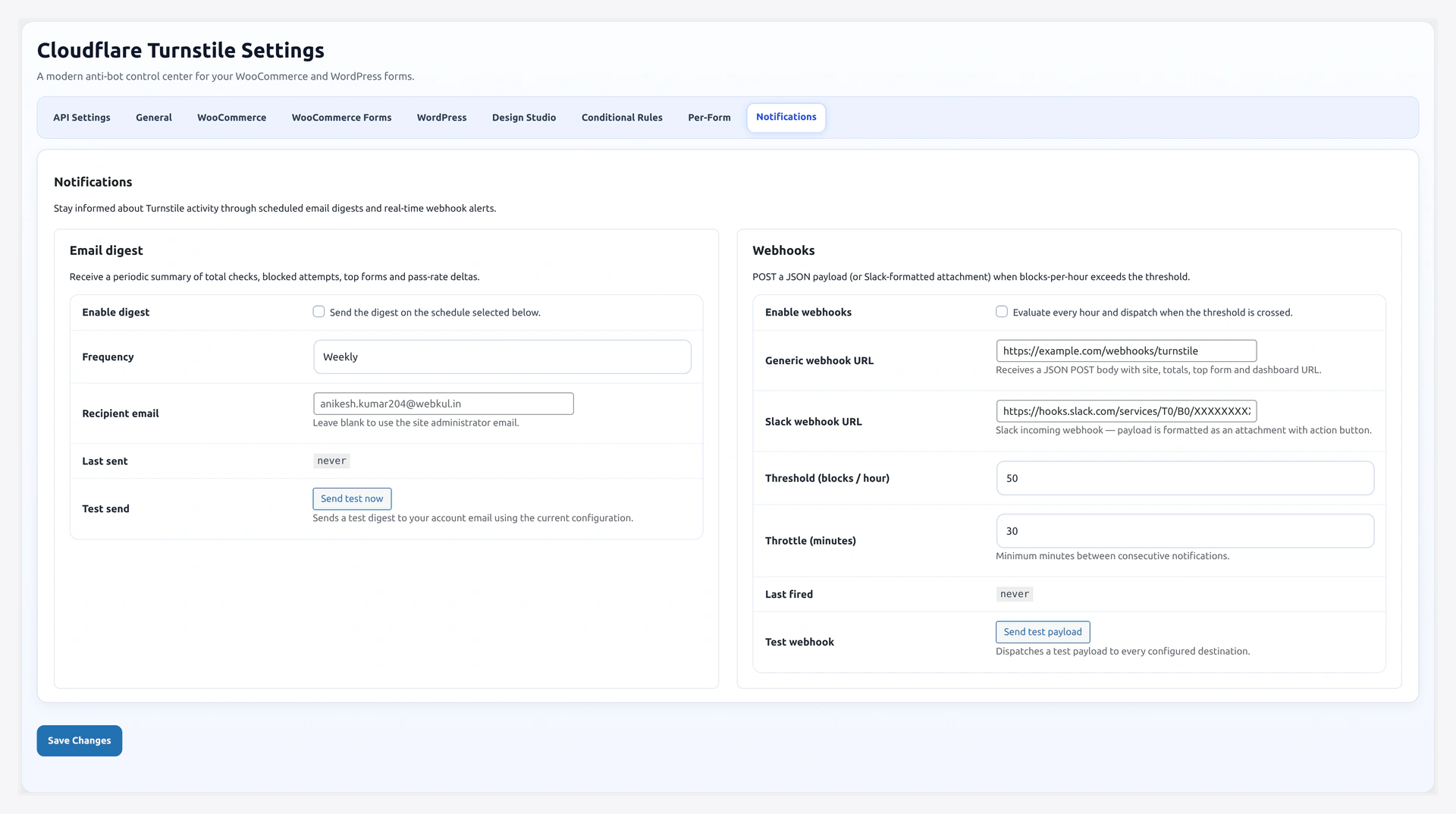Click the Test webhook row label
Viewport: 1456px width, 814px height.
799,642
